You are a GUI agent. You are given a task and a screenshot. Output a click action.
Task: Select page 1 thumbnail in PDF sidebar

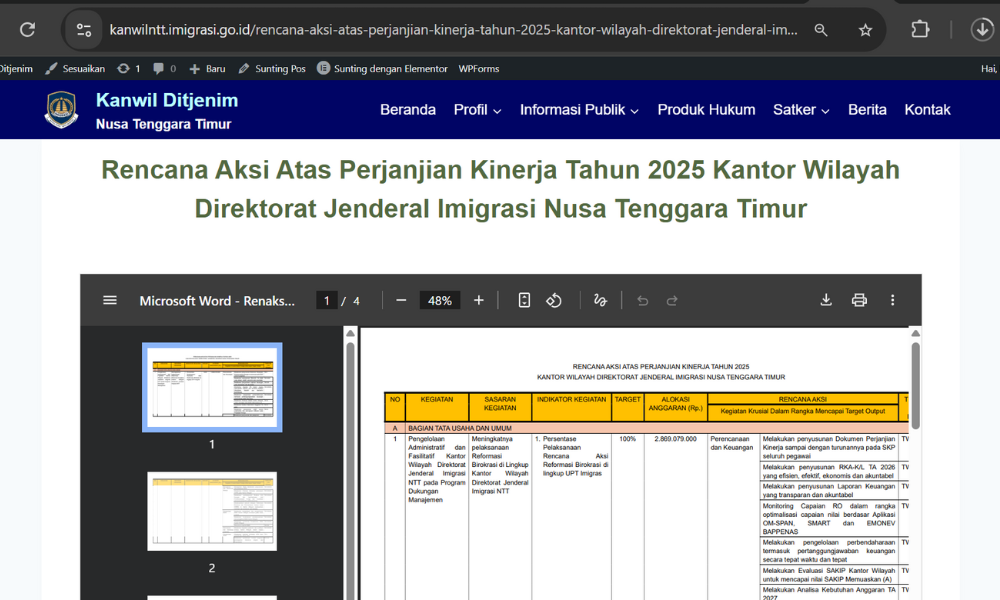(x=212, y=387)
